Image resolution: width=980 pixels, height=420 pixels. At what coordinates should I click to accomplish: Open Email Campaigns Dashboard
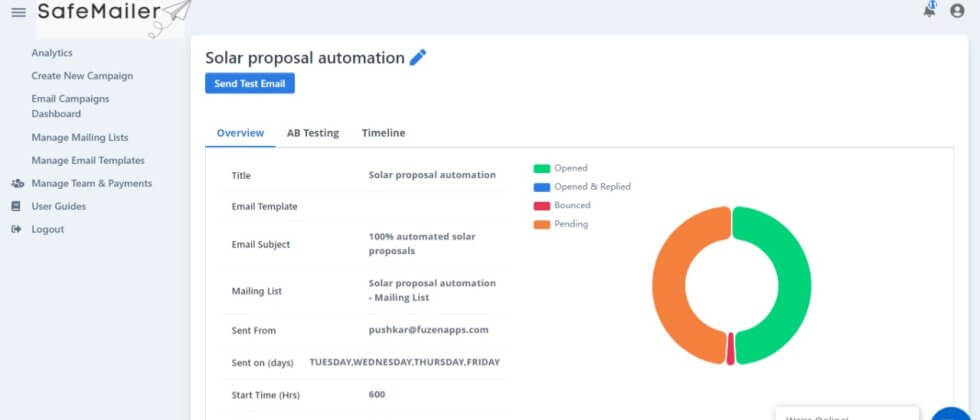[70, 106]
